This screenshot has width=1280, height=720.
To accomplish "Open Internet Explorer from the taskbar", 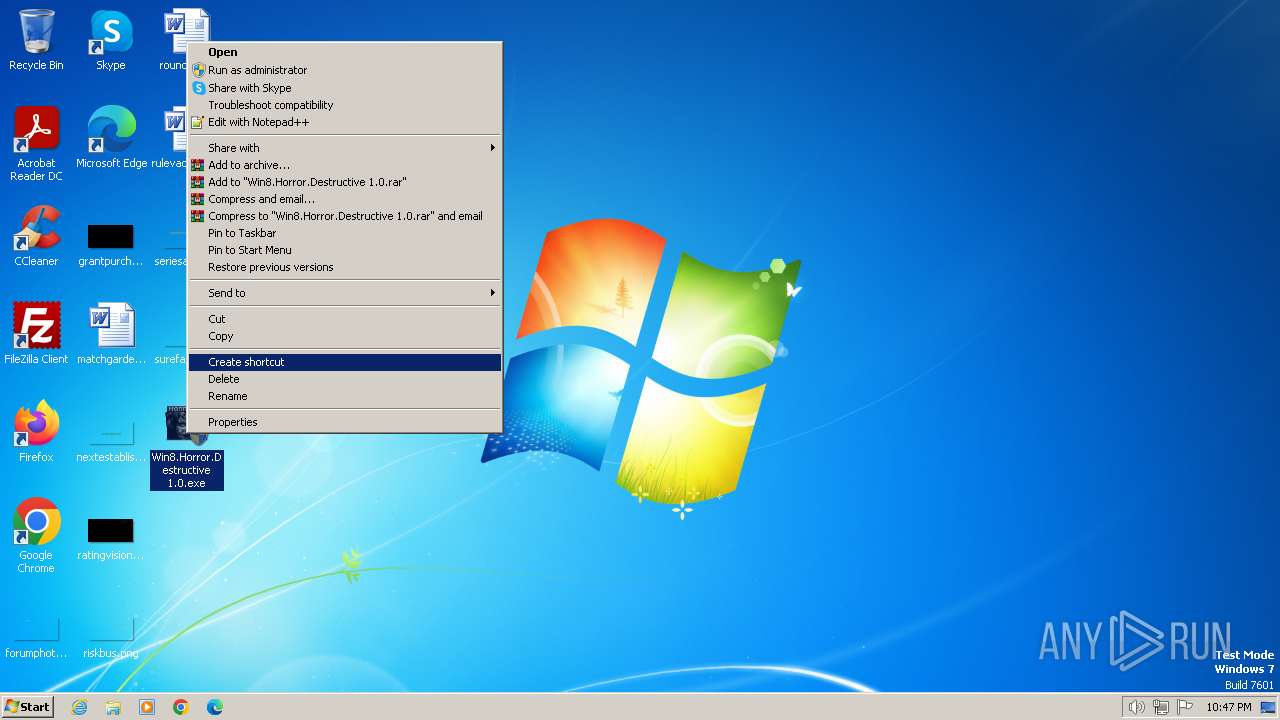I will click(79, 707).
